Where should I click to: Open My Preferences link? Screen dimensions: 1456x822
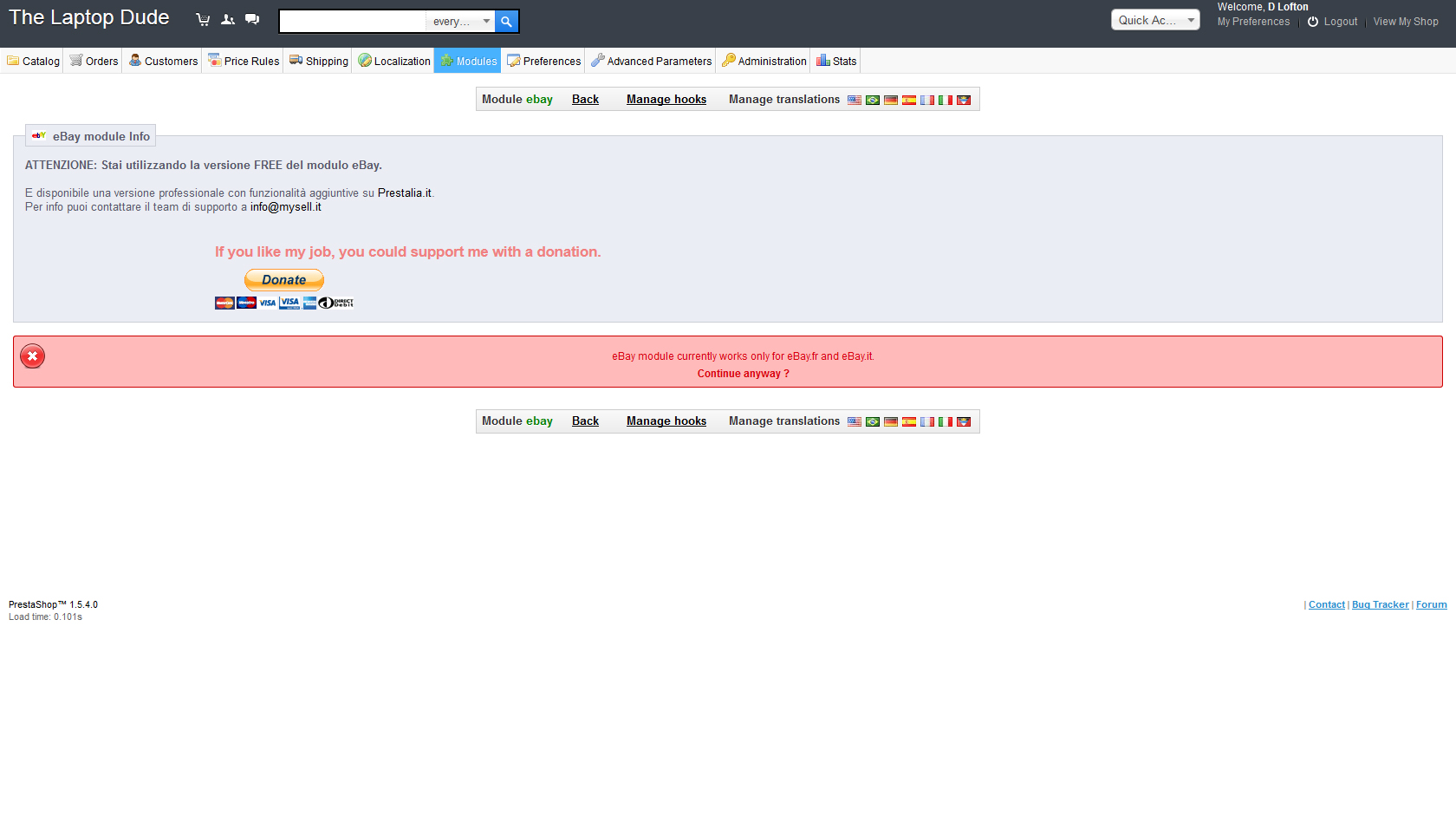coord(1253,22)
